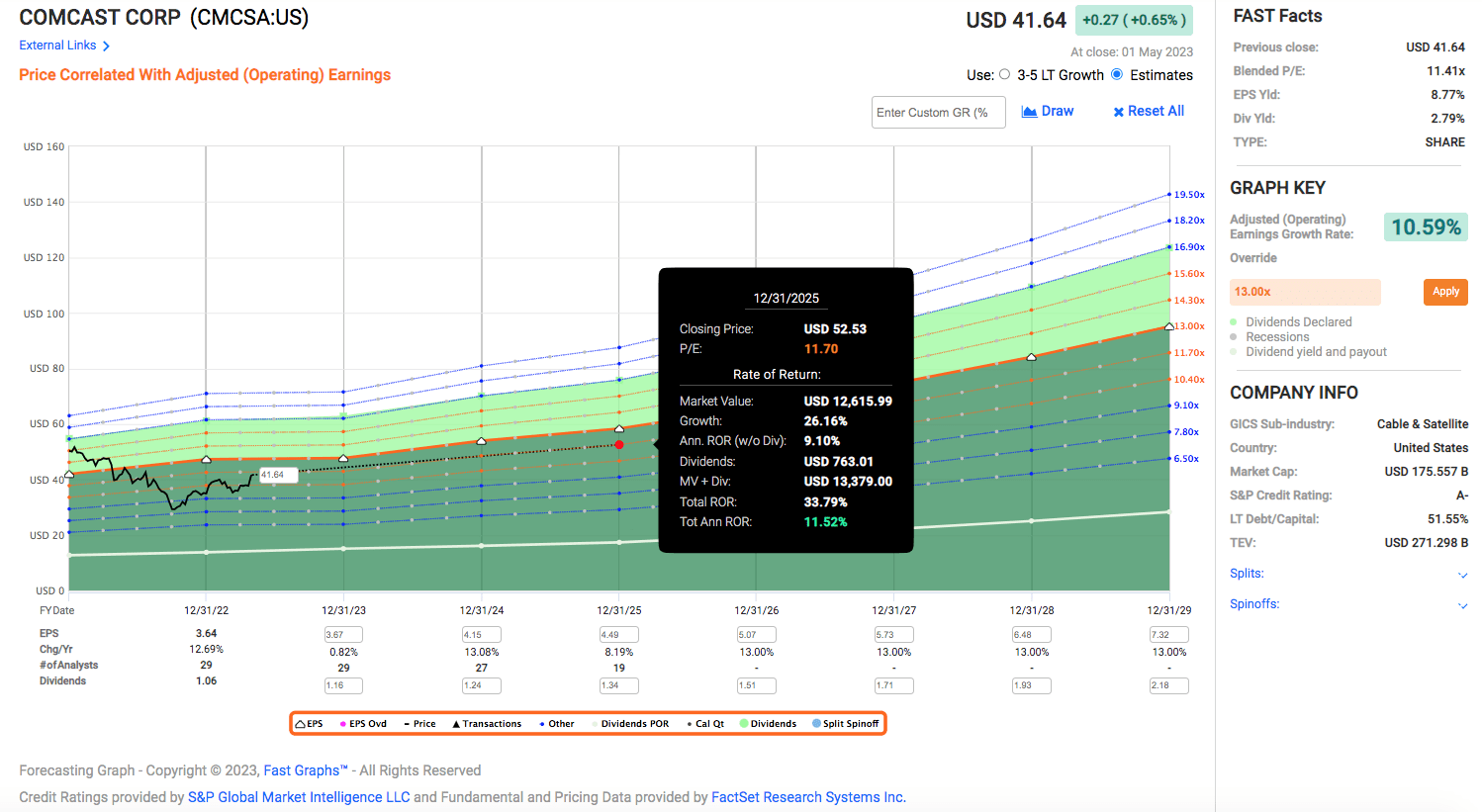Edit 12/31/25 EPS estimate 4.49 field
The image size is (1482, 812).
(618, 635)
